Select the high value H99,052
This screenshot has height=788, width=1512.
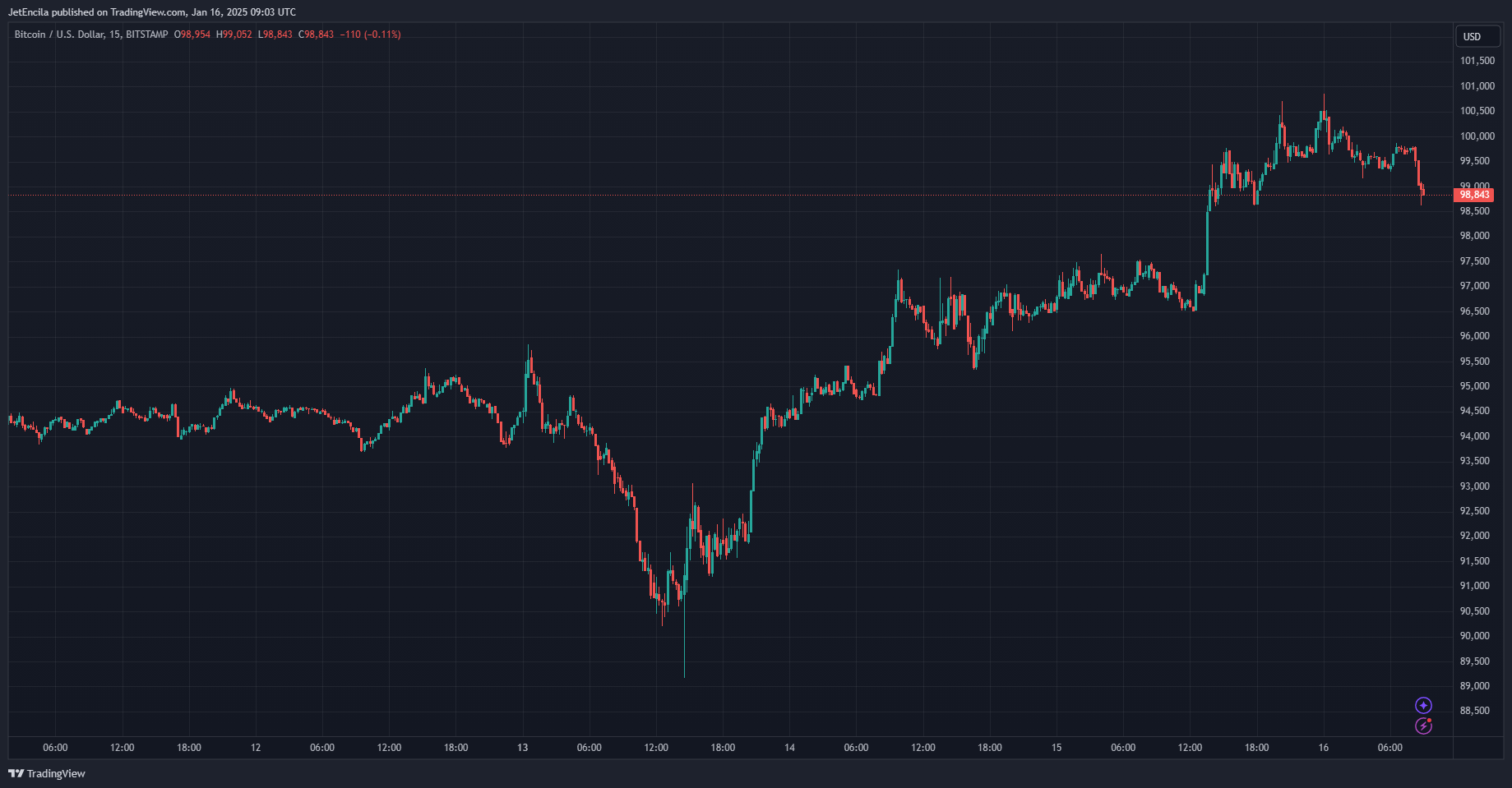pyautogui.click(x=234, y=35)
